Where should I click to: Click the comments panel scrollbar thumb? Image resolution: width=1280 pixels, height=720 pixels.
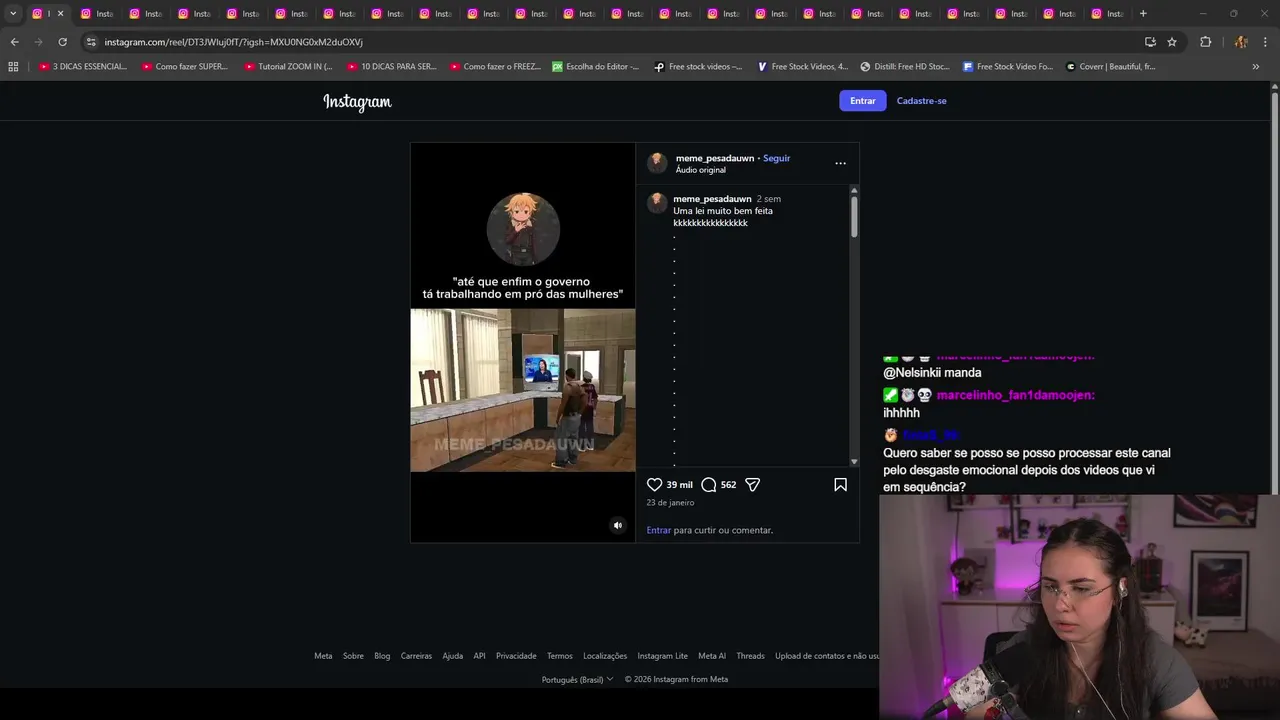click(854, 216)
